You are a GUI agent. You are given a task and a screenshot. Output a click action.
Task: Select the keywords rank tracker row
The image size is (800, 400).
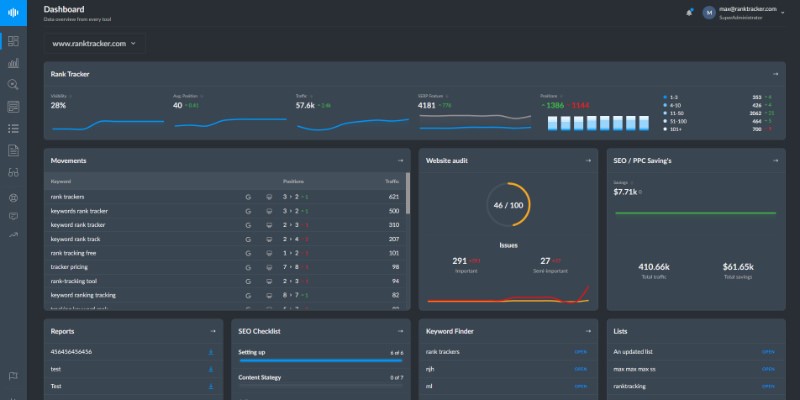click(225, 211)
